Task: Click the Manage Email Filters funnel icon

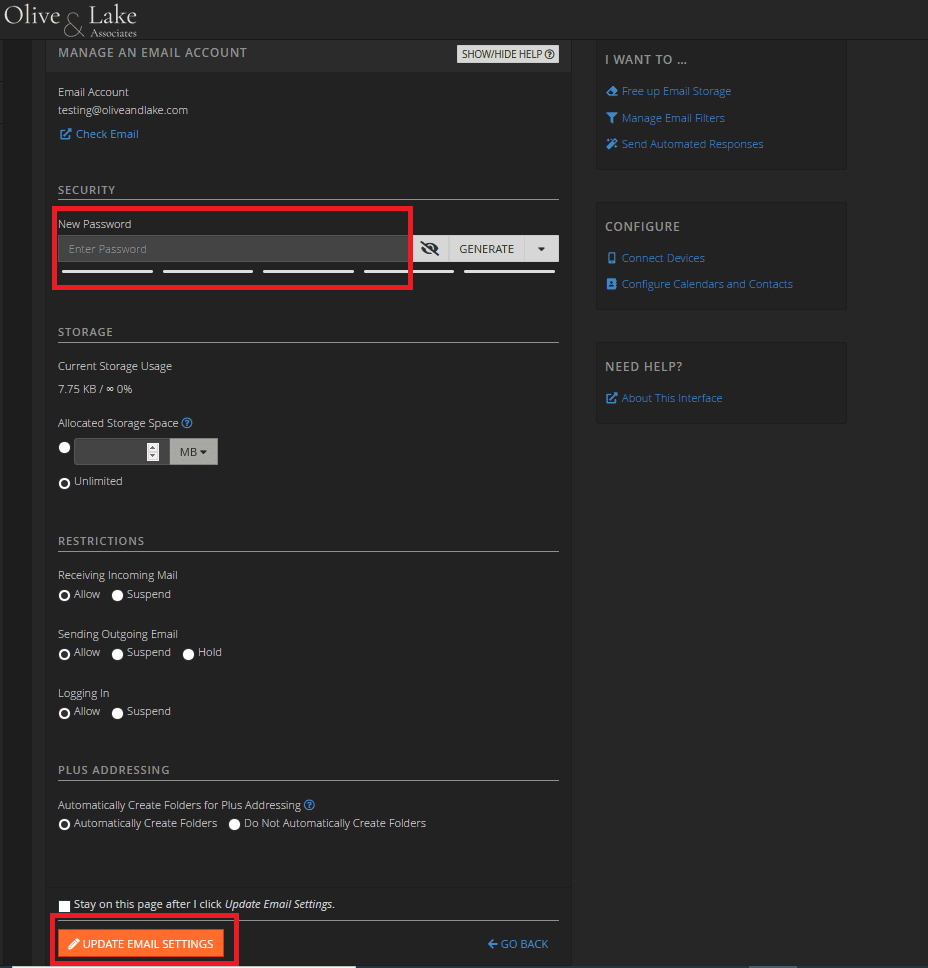Action: [611, 117]
